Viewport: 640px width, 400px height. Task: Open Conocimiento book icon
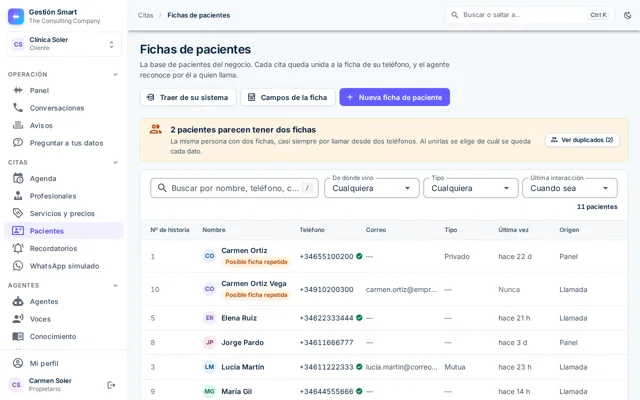18,336
